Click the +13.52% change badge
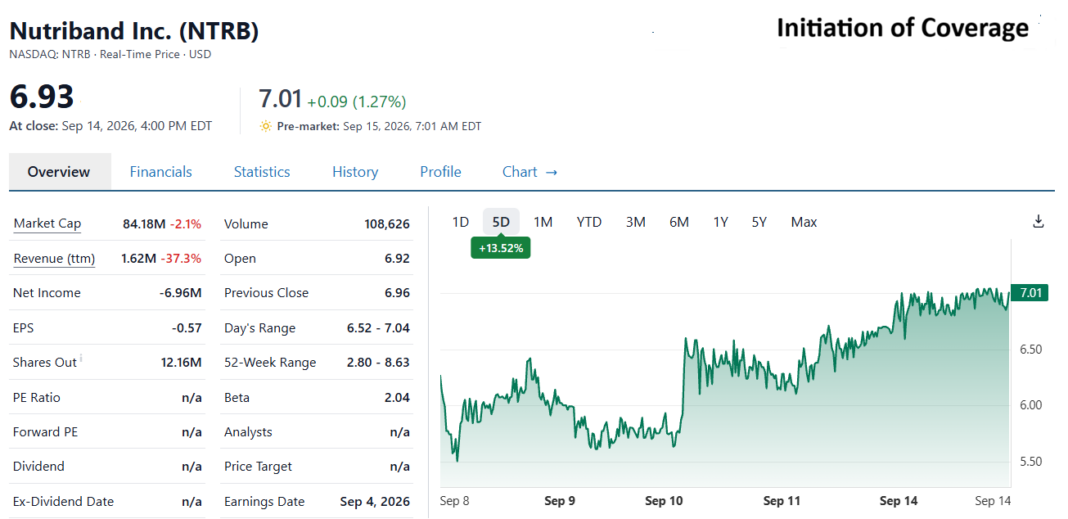This screenshot has height=519, width=1068. (x=501, y=249)
